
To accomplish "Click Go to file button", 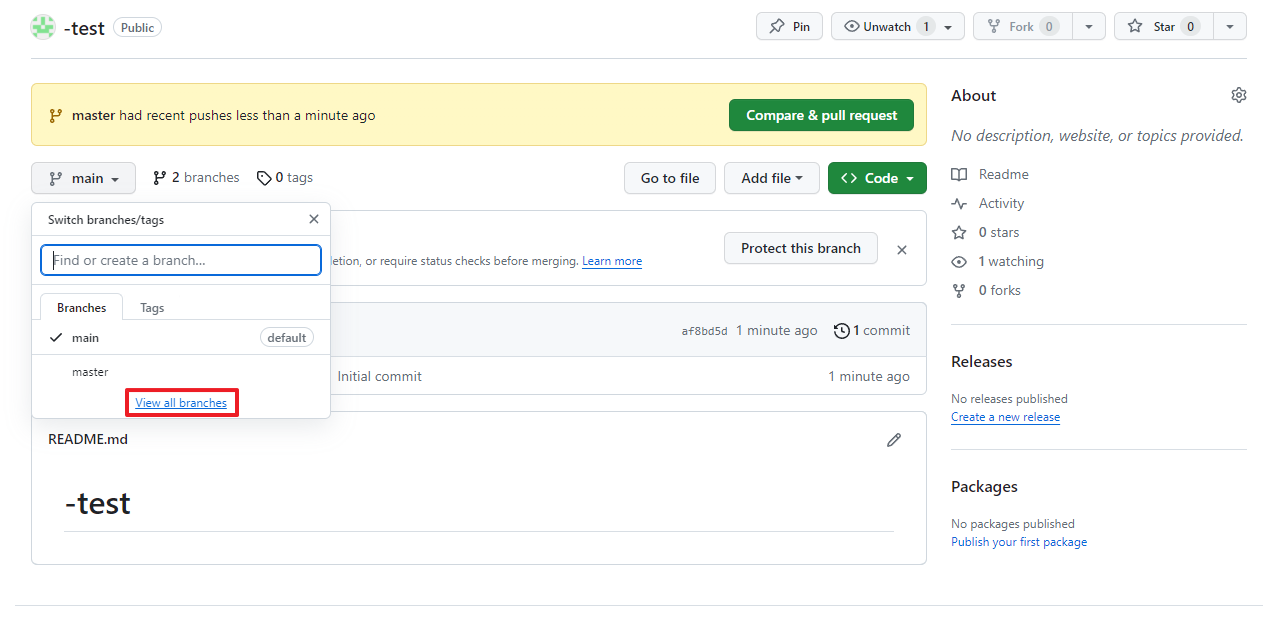I will (x=670, y=178).
